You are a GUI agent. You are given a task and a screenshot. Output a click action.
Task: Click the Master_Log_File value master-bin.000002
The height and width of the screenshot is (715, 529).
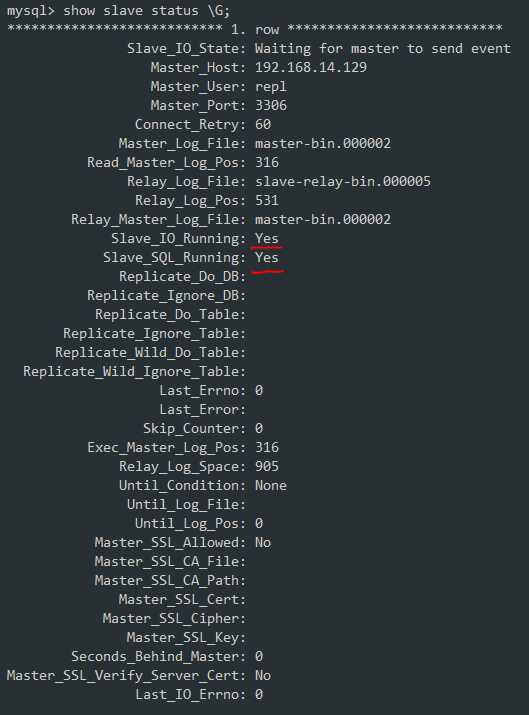322,144
